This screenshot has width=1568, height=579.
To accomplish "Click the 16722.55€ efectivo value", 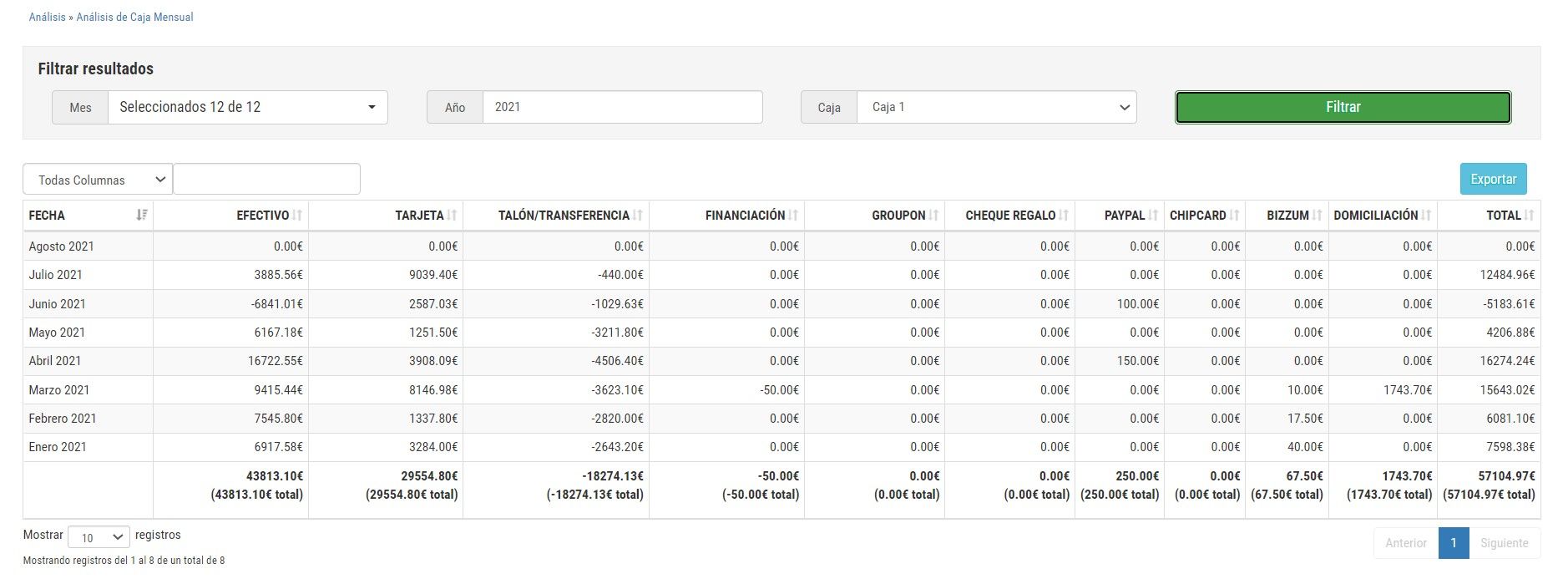I will [275, 361].
